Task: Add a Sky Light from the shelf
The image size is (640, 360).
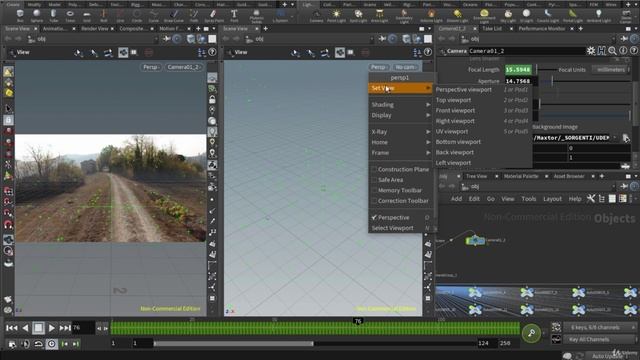Action: (x=508, y=16)
